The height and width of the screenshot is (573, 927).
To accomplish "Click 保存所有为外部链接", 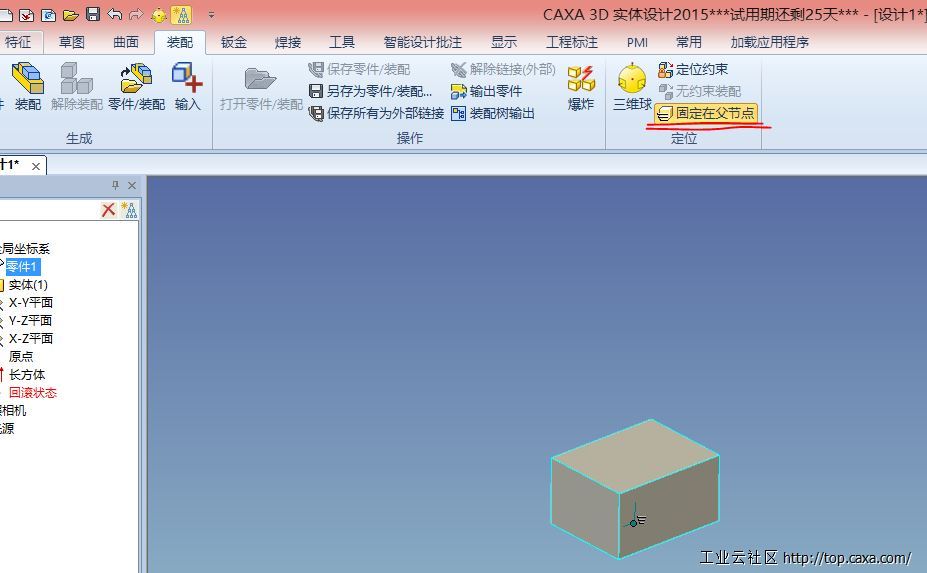I will [x=377, y=113].
